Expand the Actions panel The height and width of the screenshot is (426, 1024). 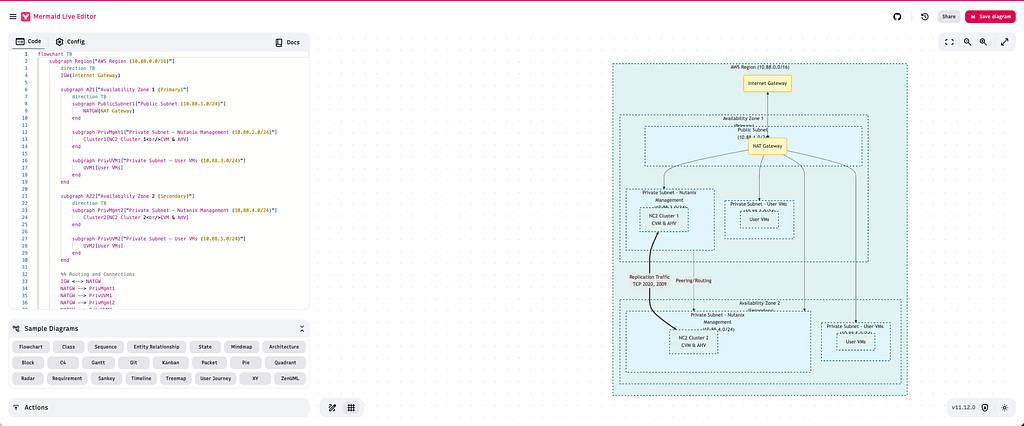(159, 407)
